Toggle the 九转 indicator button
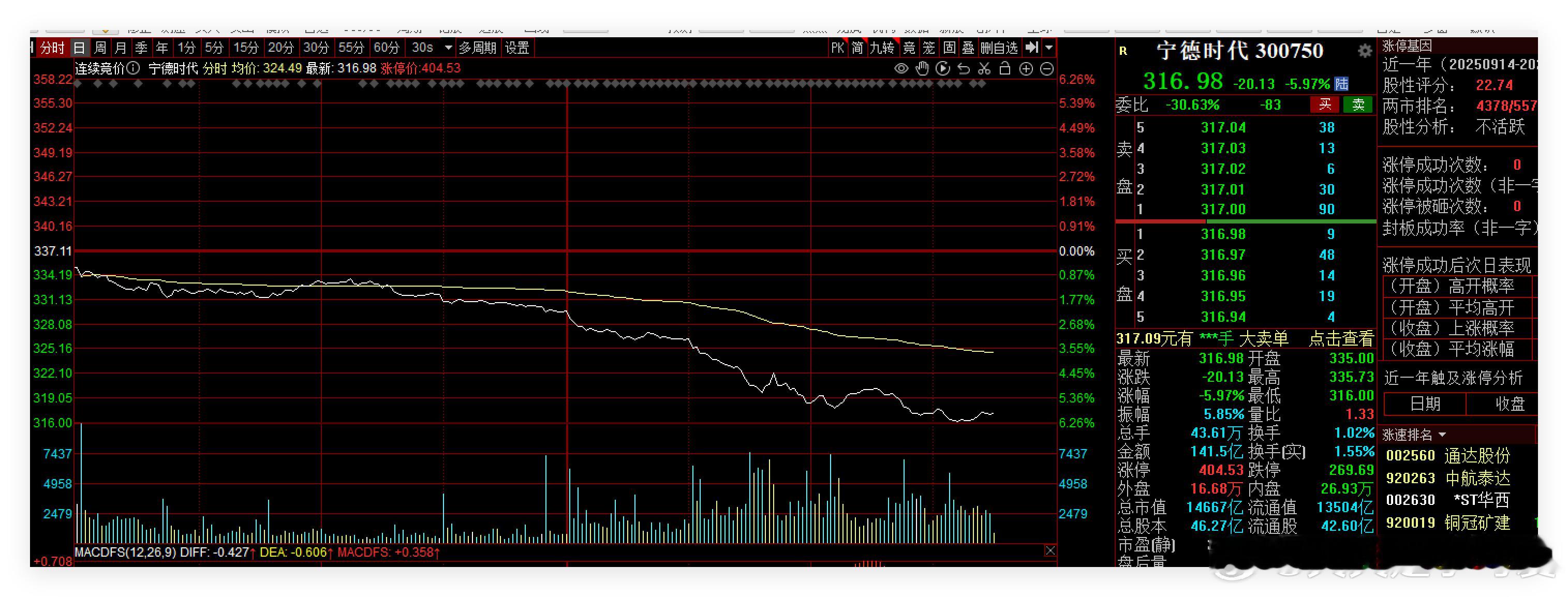The width and height of the screenshot is (1568, 597). click(882, 48)
